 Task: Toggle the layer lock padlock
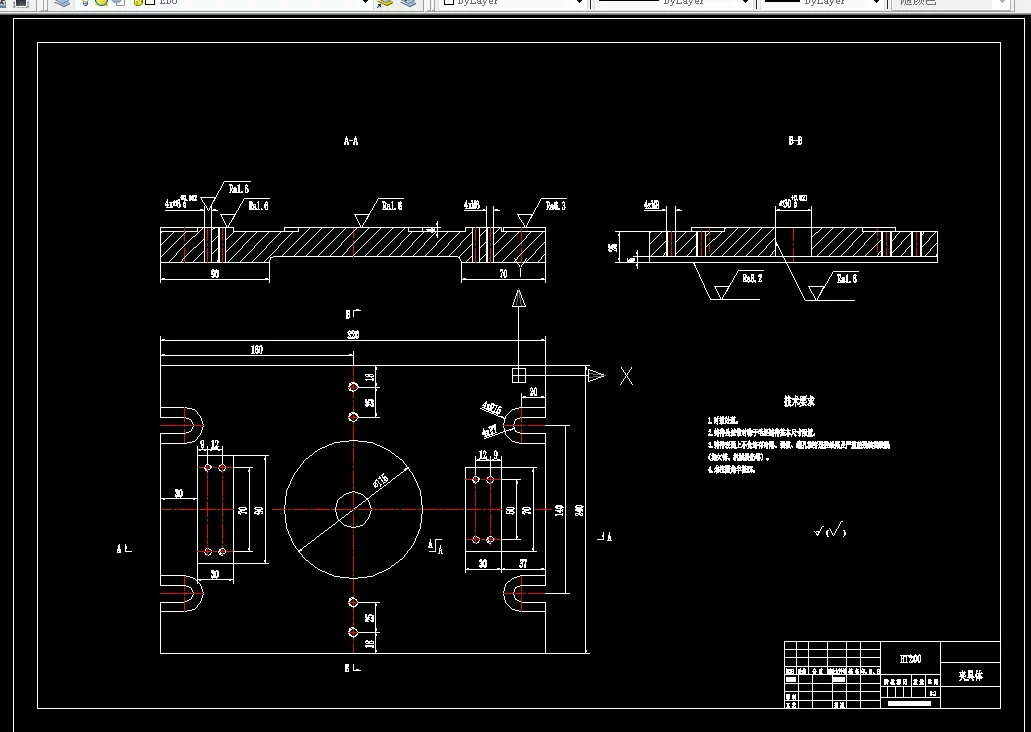point(138,3)
